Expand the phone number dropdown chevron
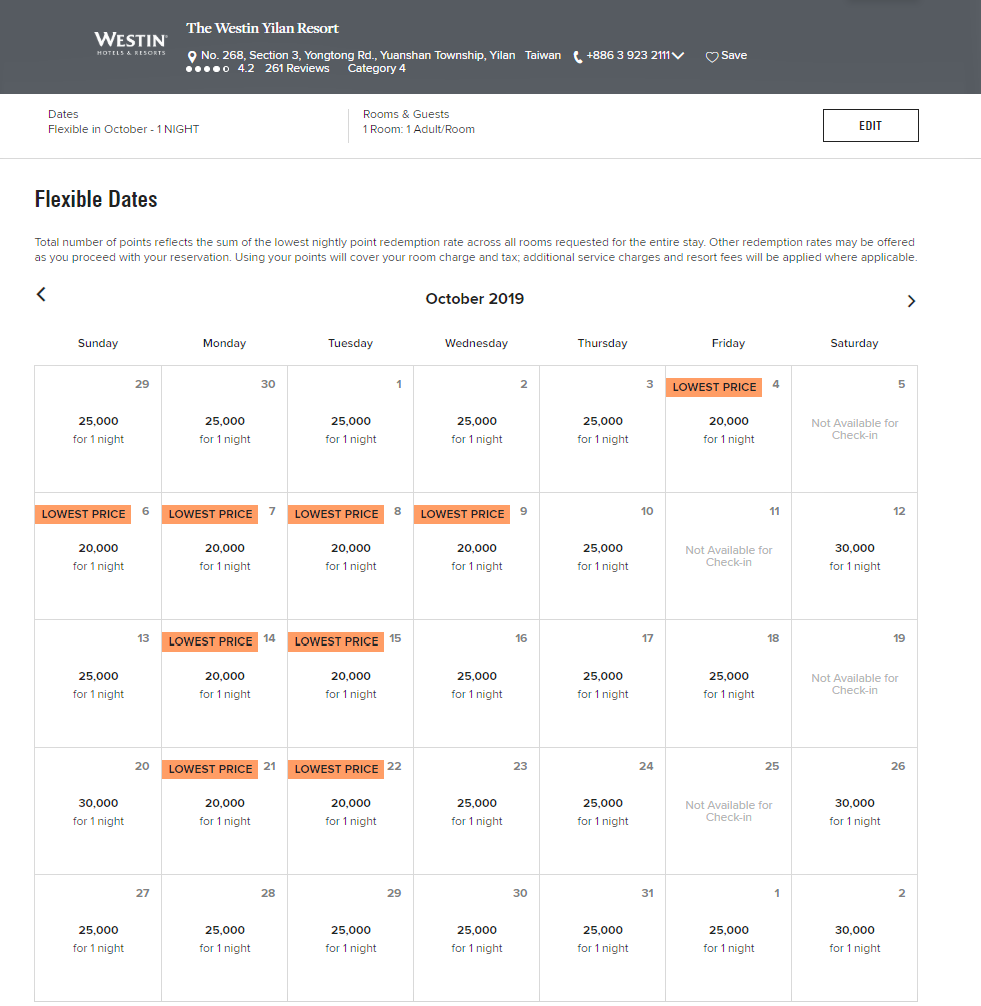The height and width of the screenshot is (1006, 981). [678, 56]
